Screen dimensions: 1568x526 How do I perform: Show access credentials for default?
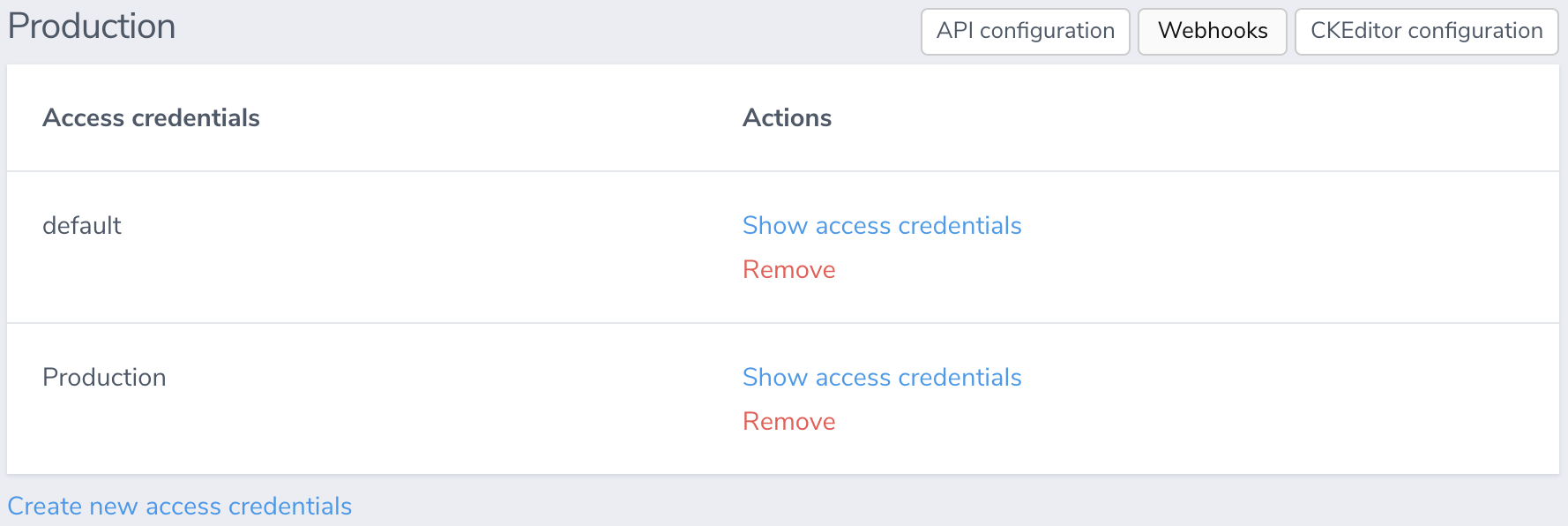point(882,226)
